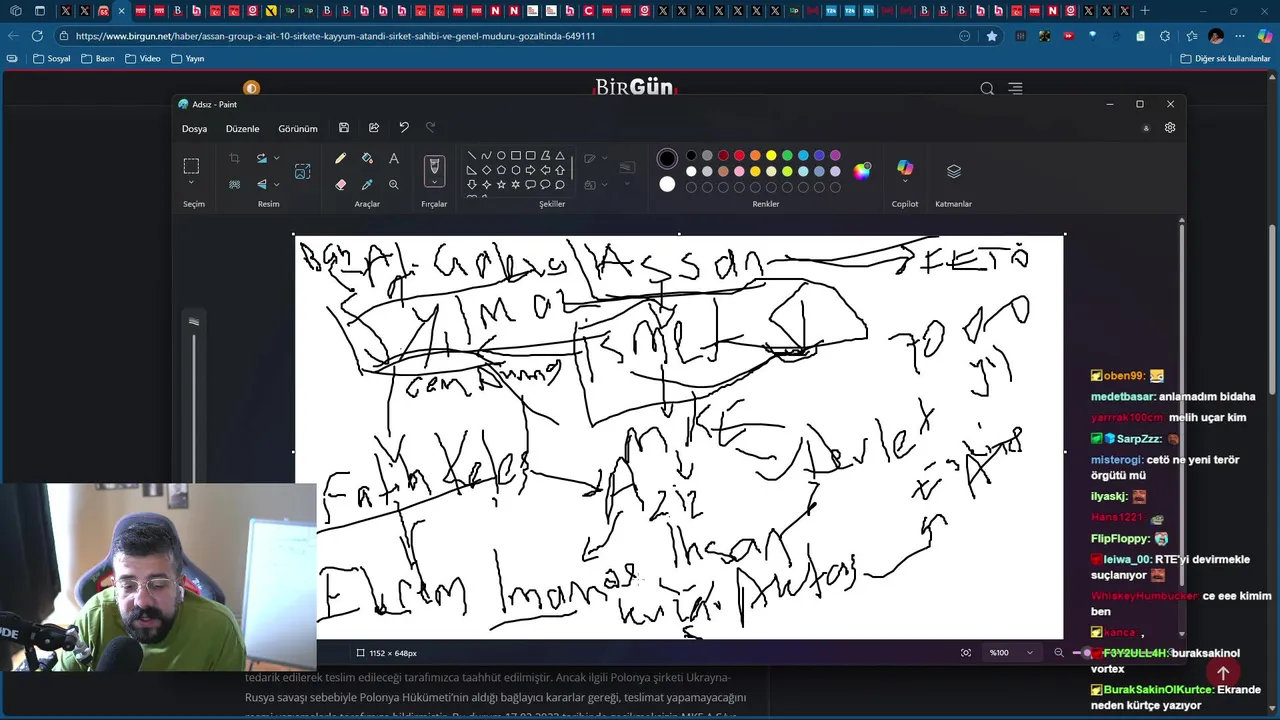Expand the Selection tool dropdown arrow

coord(191,183)
